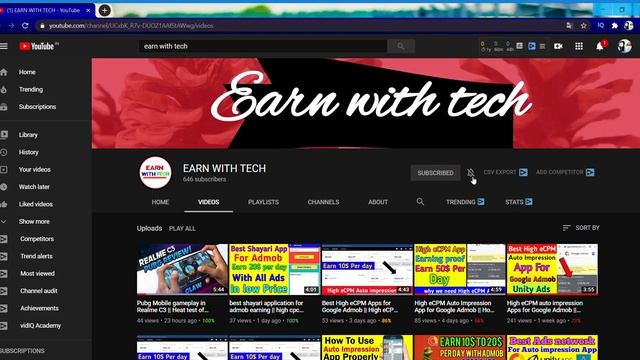Open the ABOUT tab
This screenshot has height=360, width=640.
tap(378, 202)
